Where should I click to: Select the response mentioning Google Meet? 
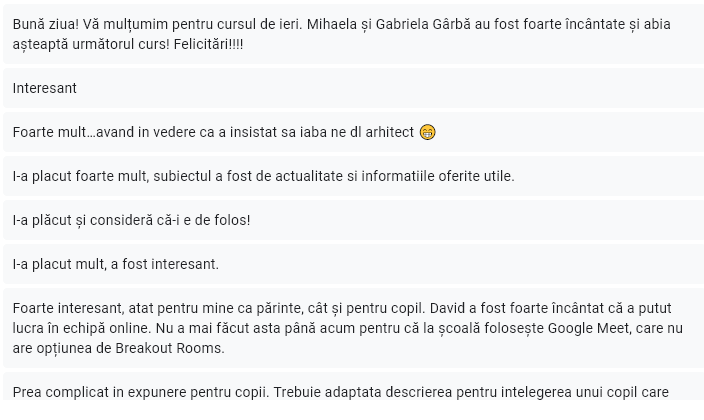pyautogui.click(x=353, y=328)
